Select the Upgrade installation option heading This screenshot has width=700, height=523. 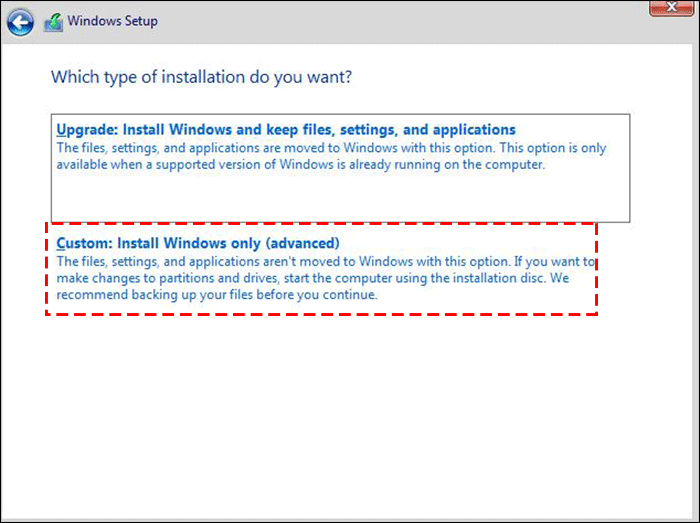coord(286,130)
